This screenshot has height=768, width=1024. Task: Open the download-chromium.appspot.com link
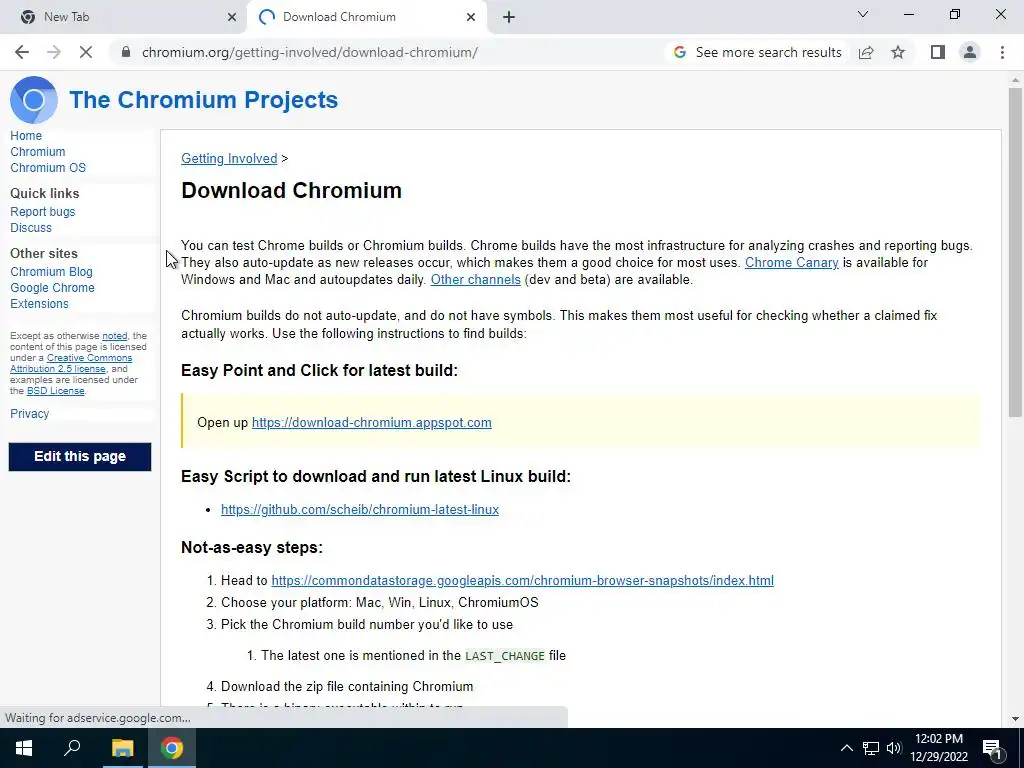point(372,423)
